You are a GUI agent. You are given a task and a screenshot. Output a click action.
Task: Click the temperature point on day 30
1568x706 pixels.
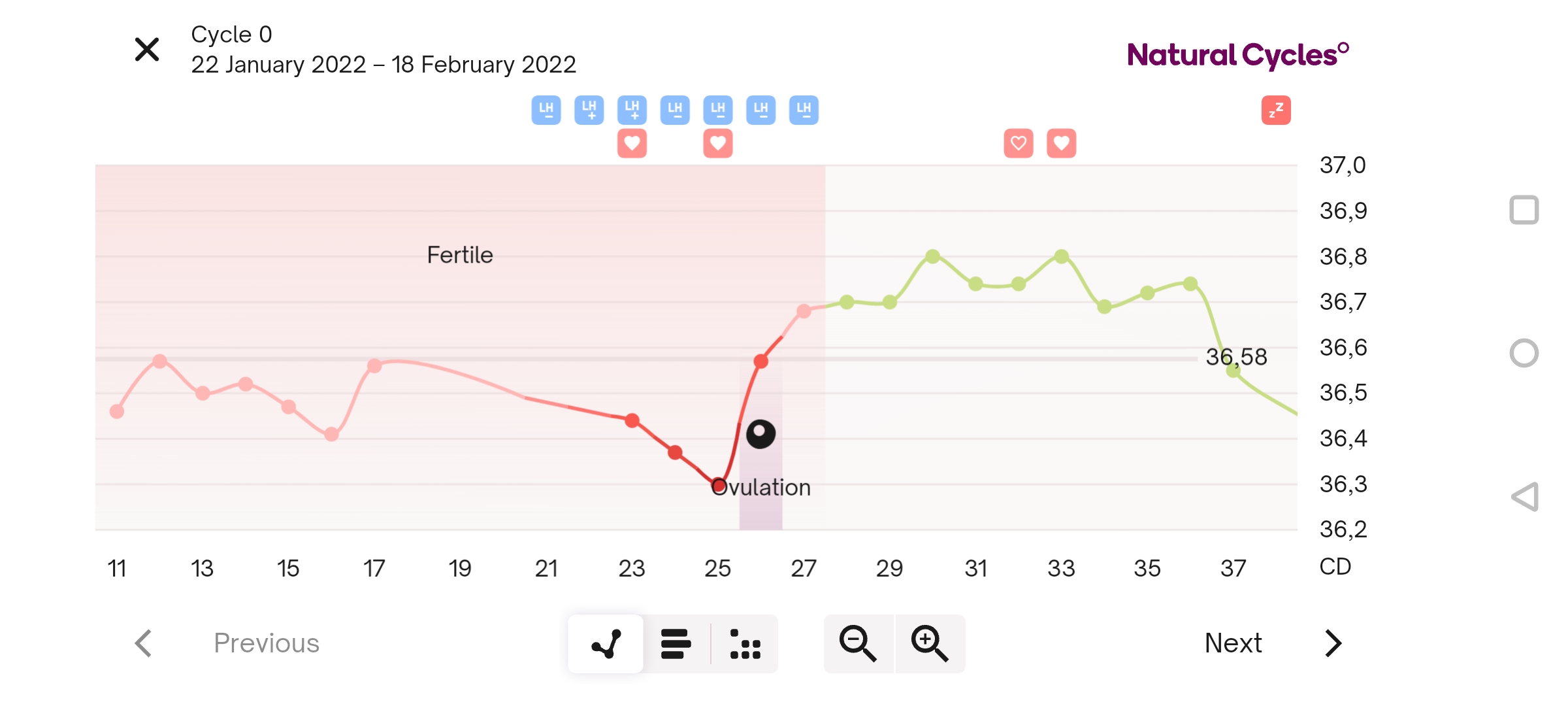pos(932,256)
